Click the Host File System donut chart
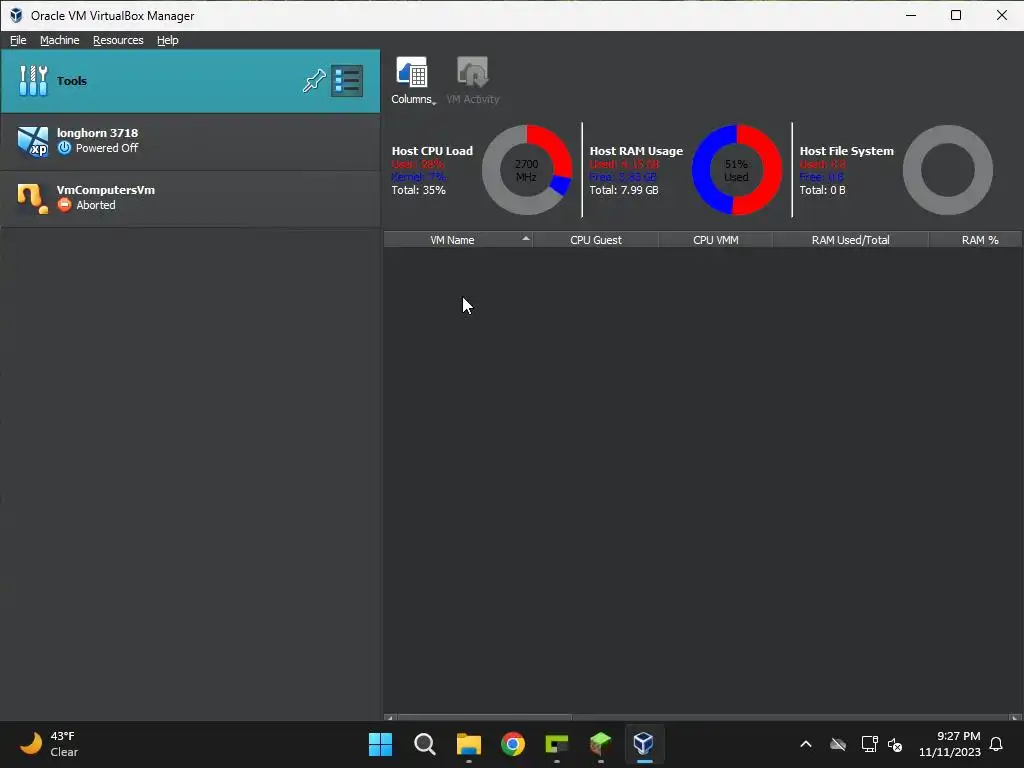The height and width of the screenshot is (768, 1024). [x=948, y=170]
